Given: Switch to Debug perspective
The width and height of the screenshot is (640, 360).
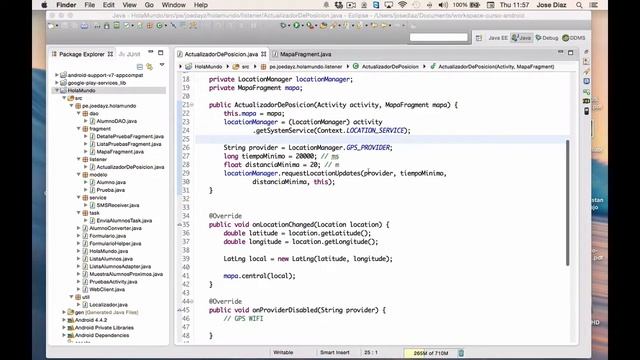Looking at the screenshot, I should point(547,38).
